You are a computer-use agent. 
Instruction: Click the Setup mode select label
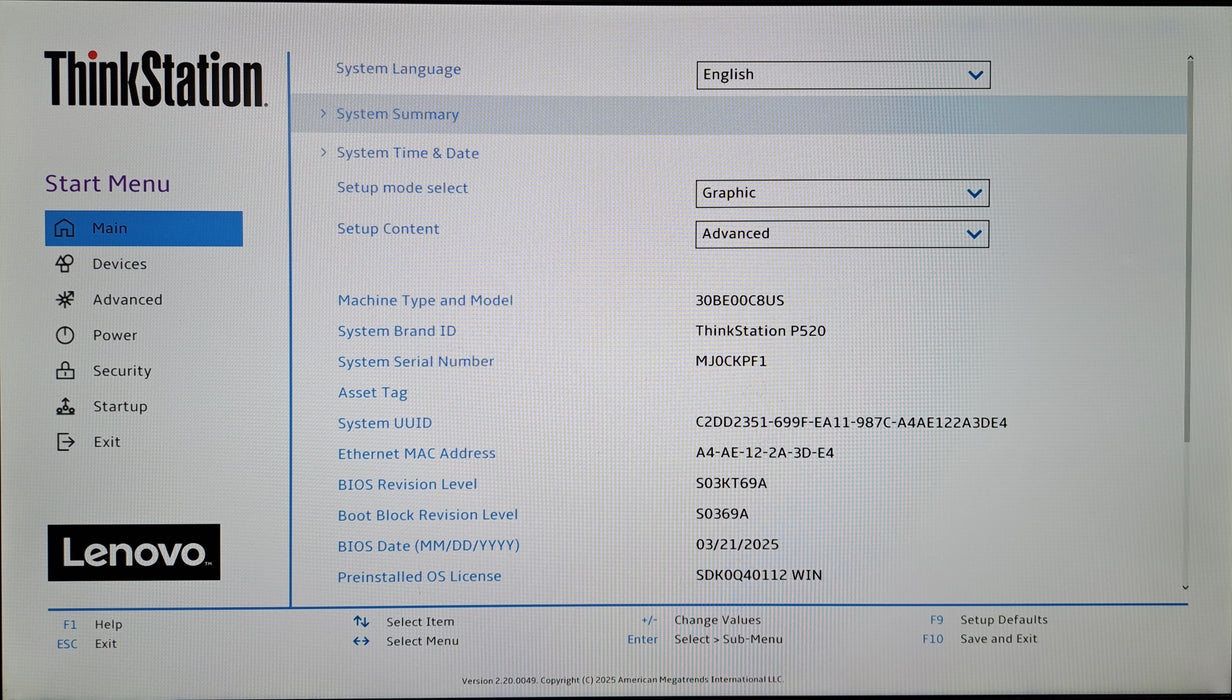click(402, 188)
